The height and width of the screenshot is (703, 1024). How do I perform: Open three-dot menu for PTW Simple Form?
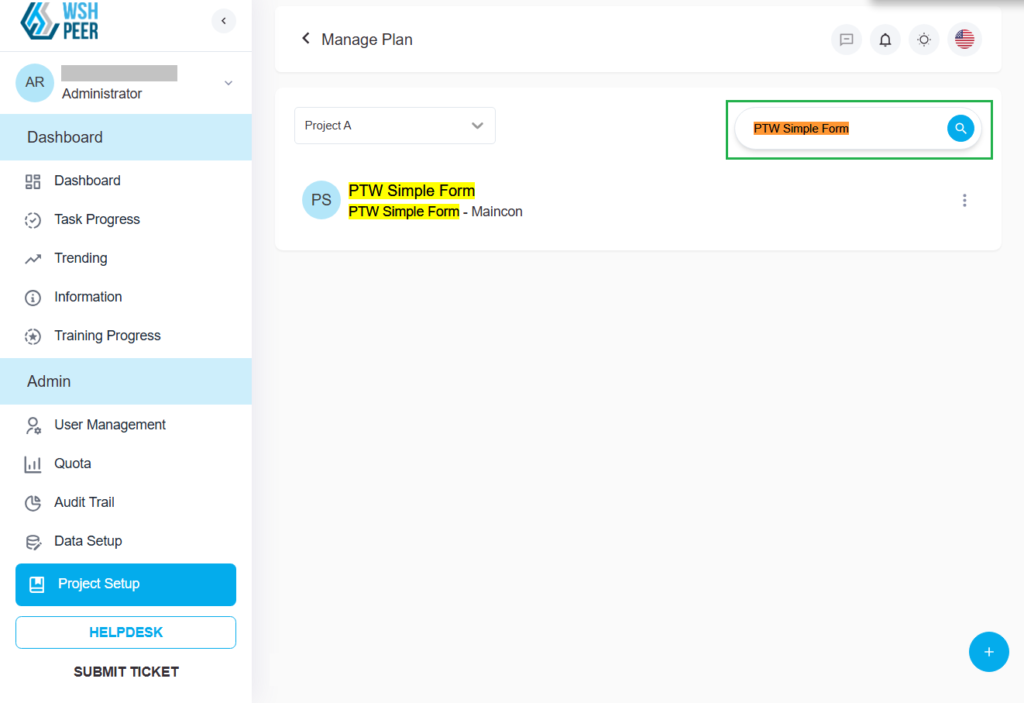point(964,200)
